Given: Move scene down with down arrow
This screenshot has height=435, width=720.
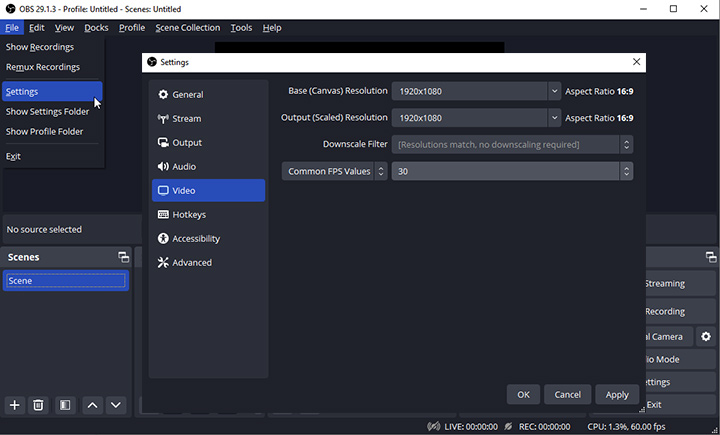Looking at the screenshot, I should pyautogui.click(x=116, y=405).
